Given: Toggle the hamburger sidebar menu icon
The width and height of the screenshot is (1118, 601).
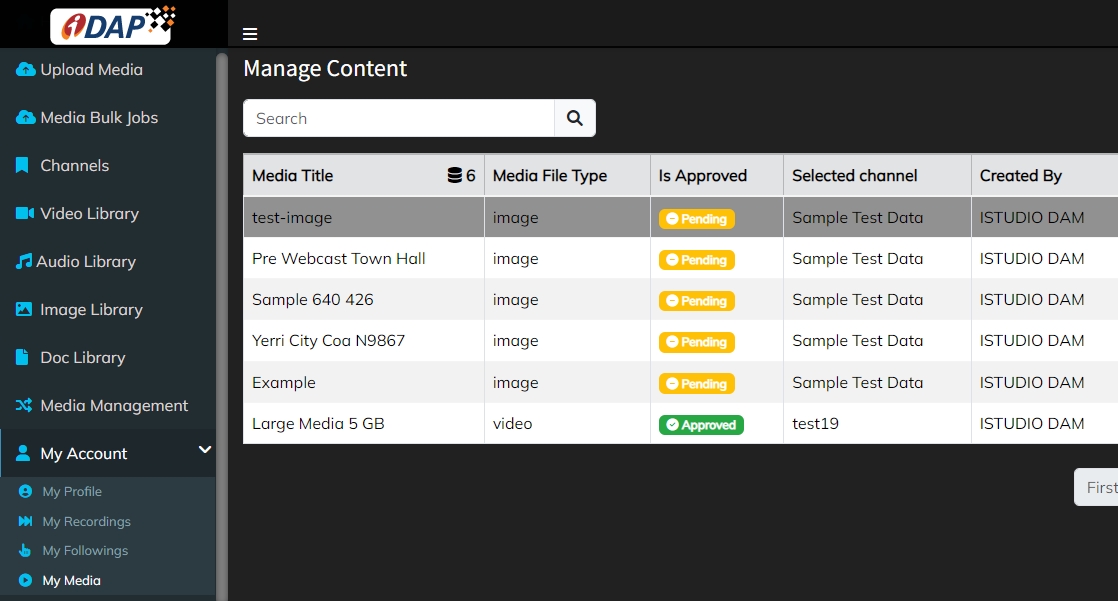Looking at the screenshot, I should [250, 34].
